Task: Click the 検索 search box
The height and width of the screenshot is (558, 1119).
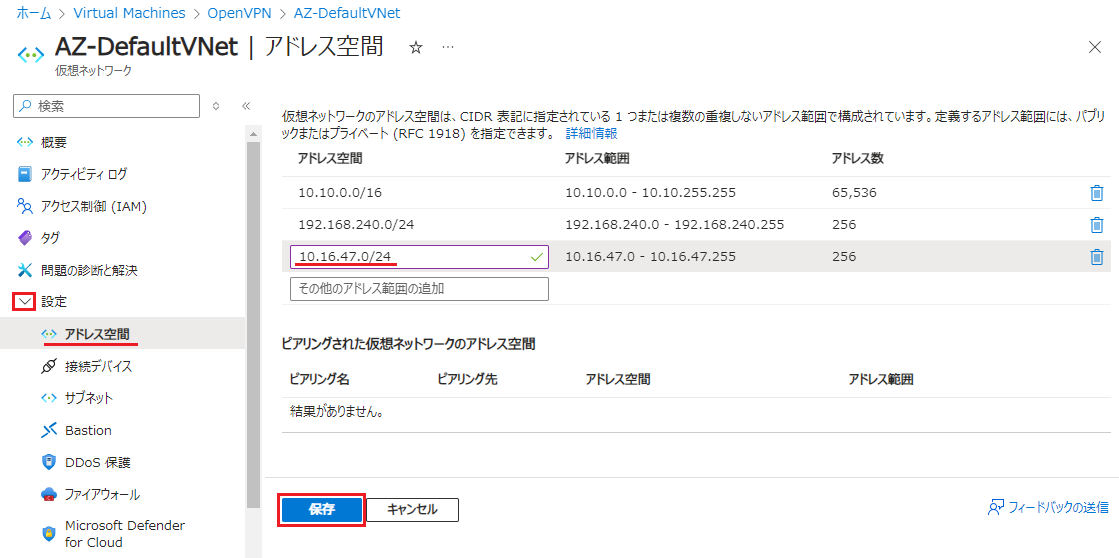Action: (x=106, y=106)
